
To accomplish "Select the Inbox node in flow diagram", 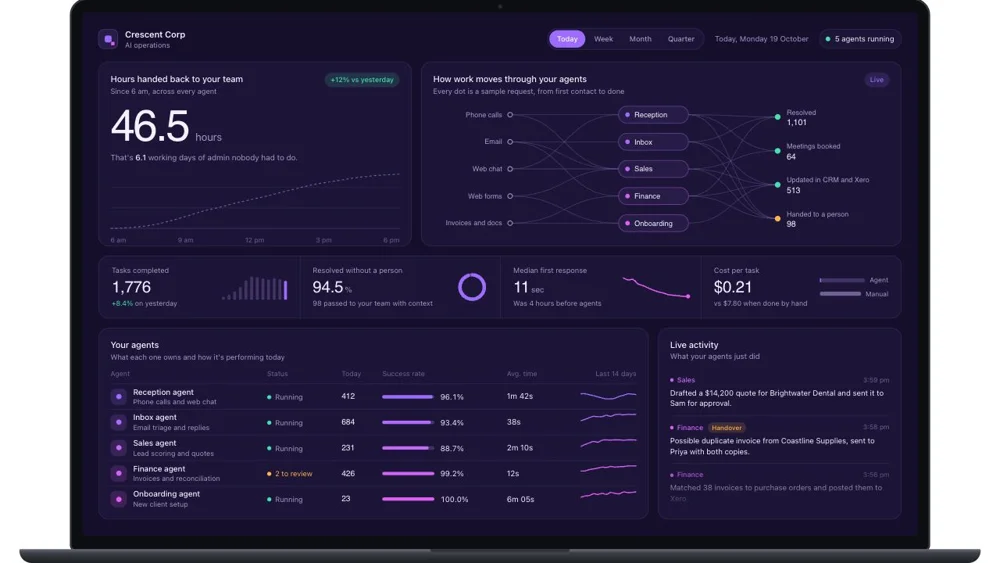I will 653,142.
